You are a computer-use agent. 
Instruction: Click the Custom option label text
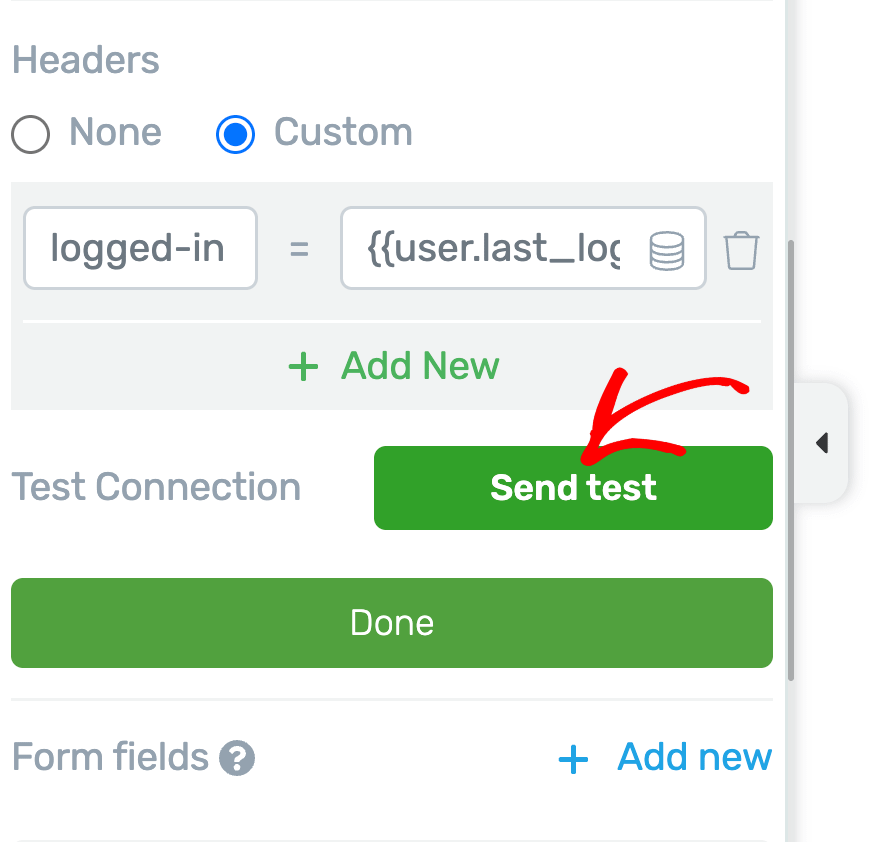pyautogui.click(x=343, y=132)
